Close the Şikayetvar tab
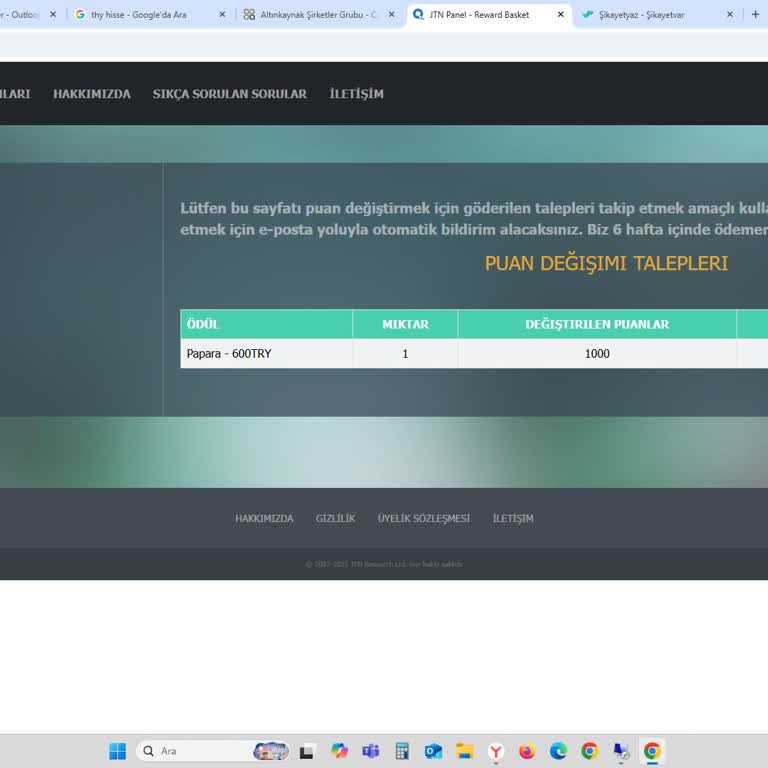The width and height of the screenshot is (768, 768). [x=730, y=15]
